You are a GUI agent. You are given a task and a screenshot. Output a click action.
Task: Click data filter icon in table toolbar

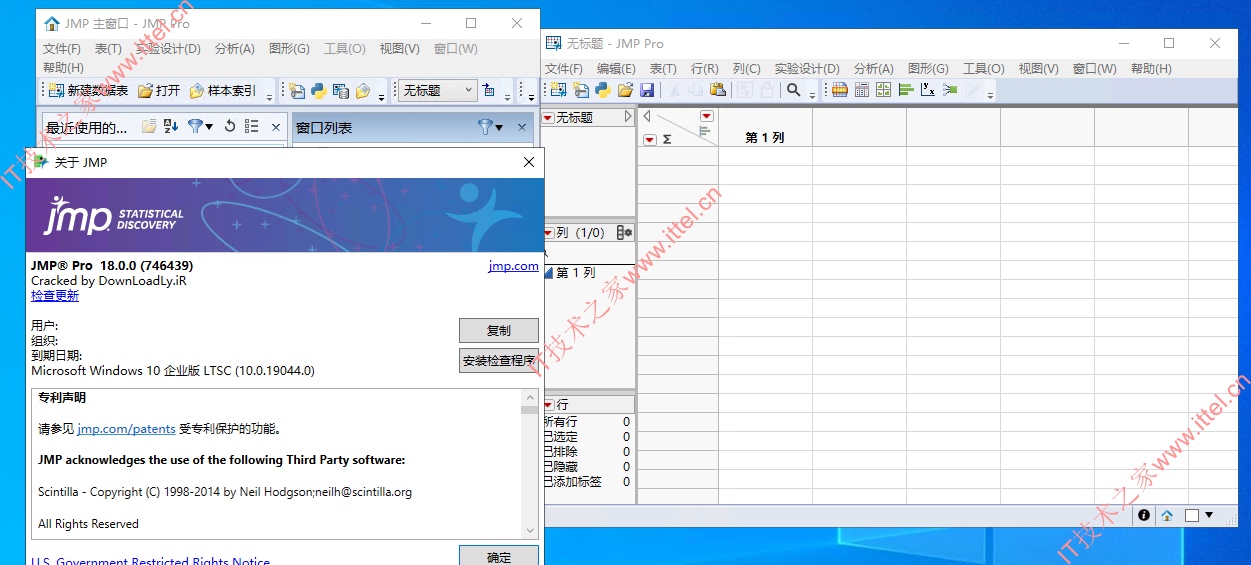tap(839, 90)
